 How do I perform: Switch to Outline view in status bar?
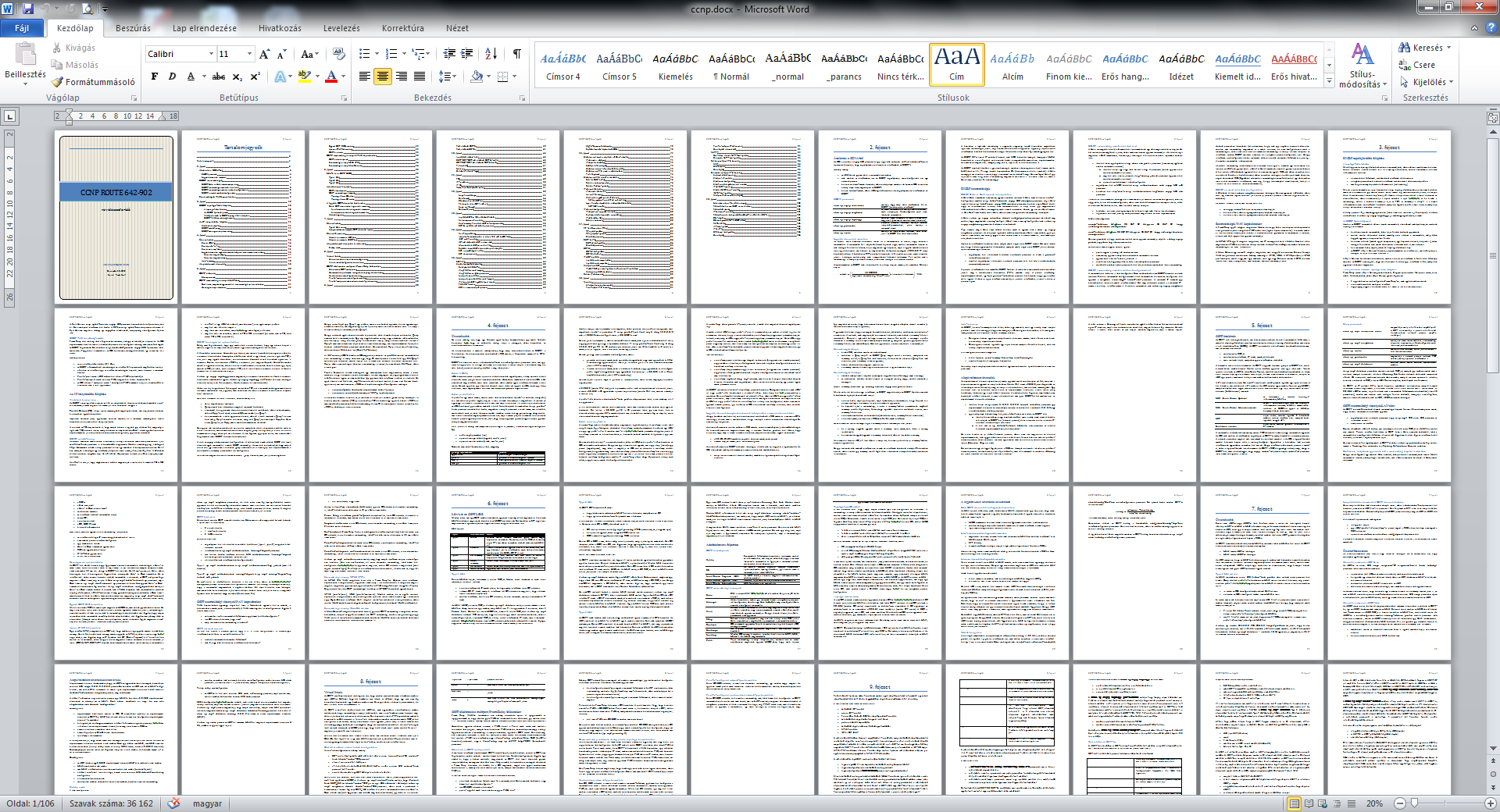[x=1337, y=803]
